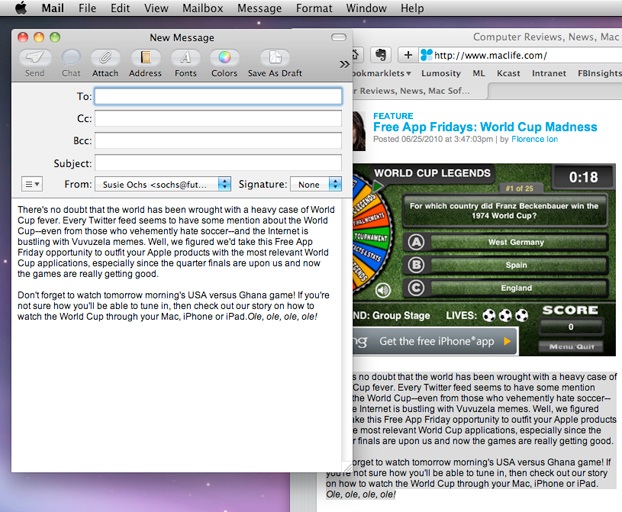Open the File menu
Screen dimensions: 622x512
point(87,8)
